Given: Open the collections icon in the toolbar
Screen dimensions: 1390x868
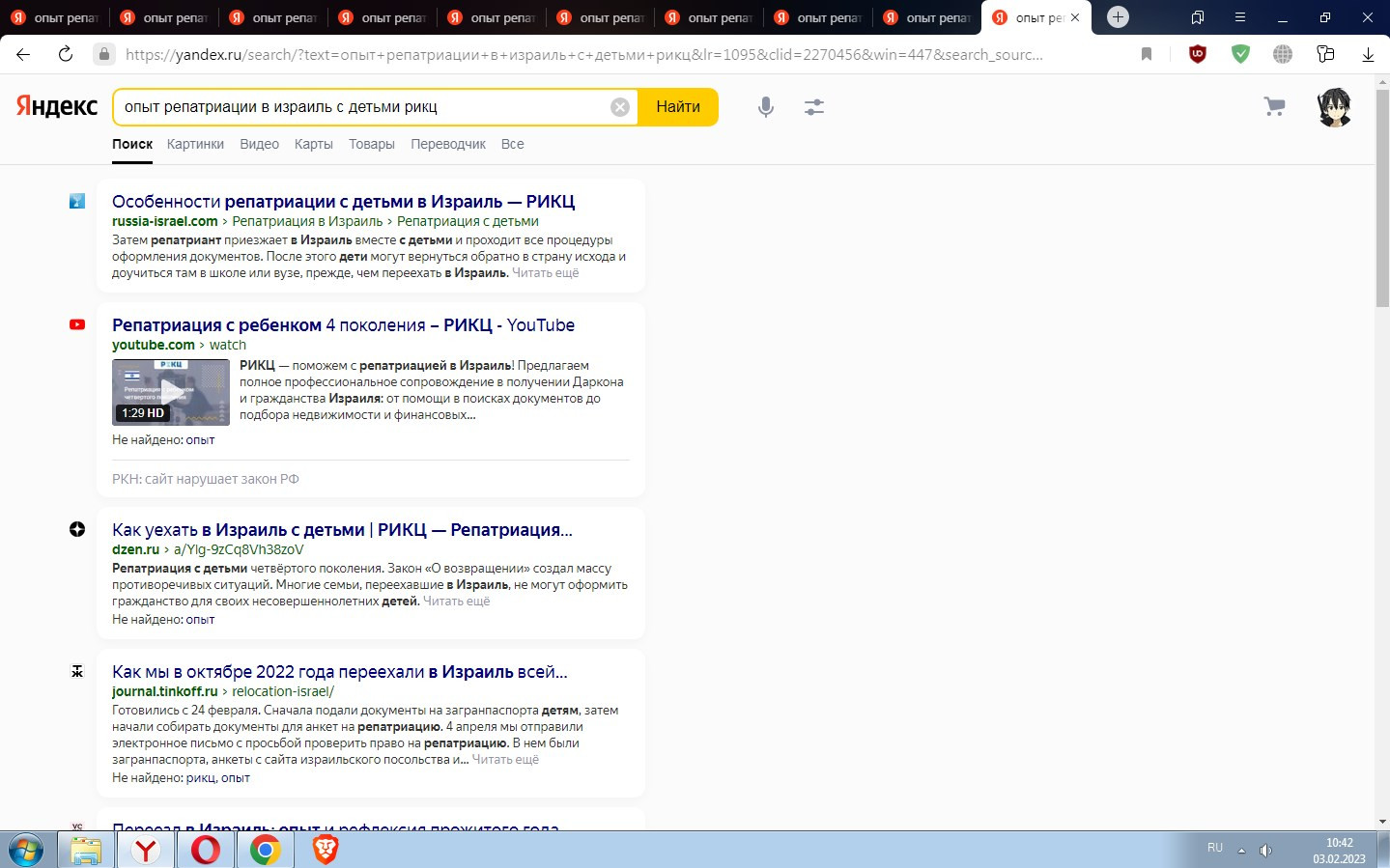Looking at the screenshot, I should [x=1325, y=54].
